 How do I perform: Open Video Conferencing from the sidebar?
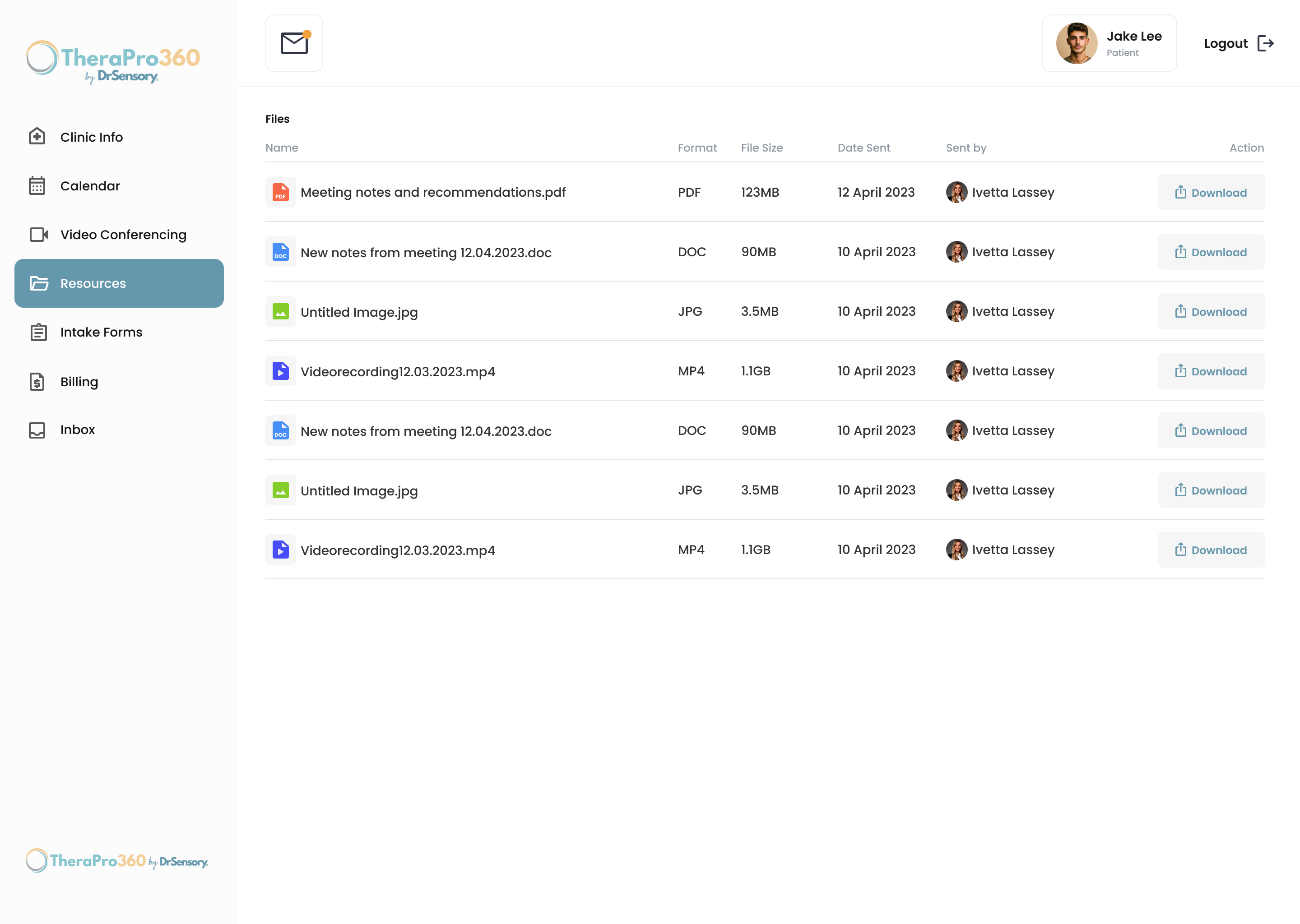[119, 235]
